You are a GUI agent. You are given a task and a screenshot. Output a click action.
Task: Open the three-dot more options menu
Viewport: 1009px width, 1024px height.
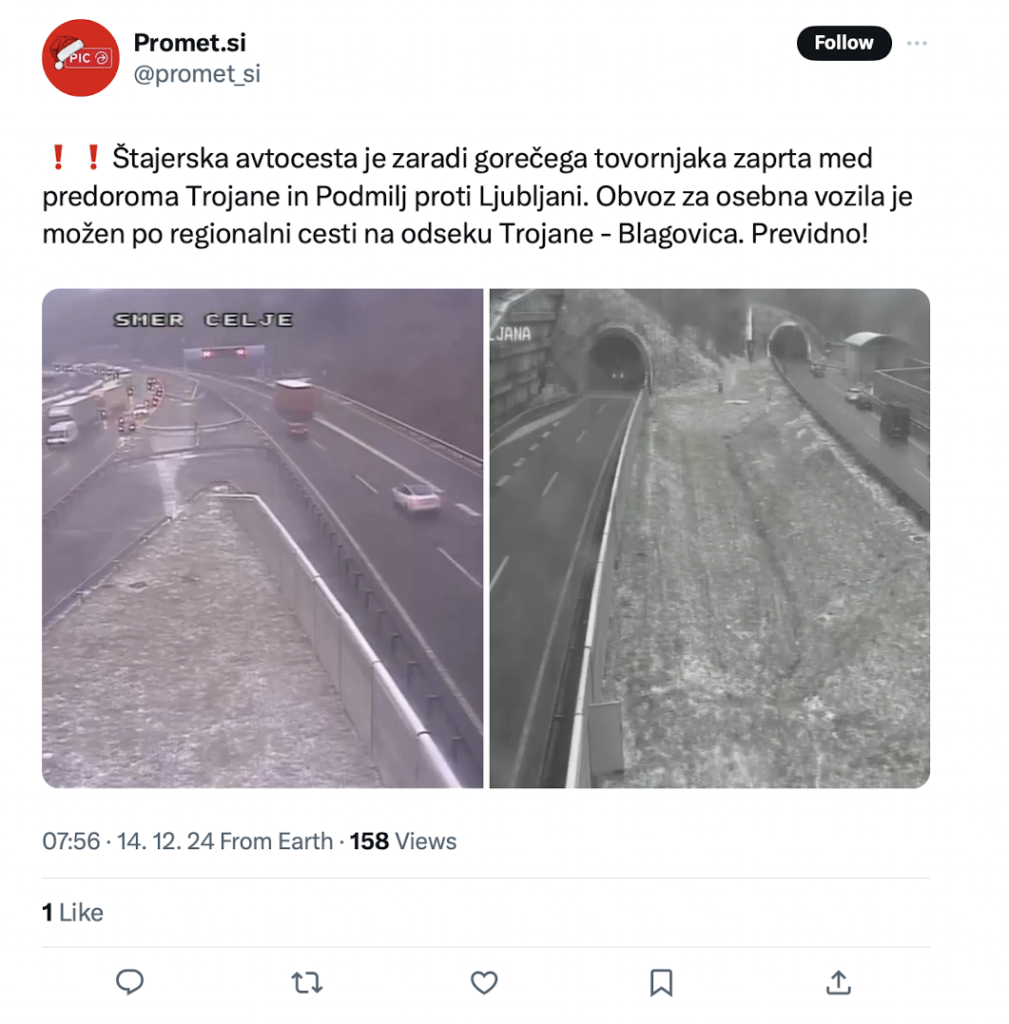(916, 43)
